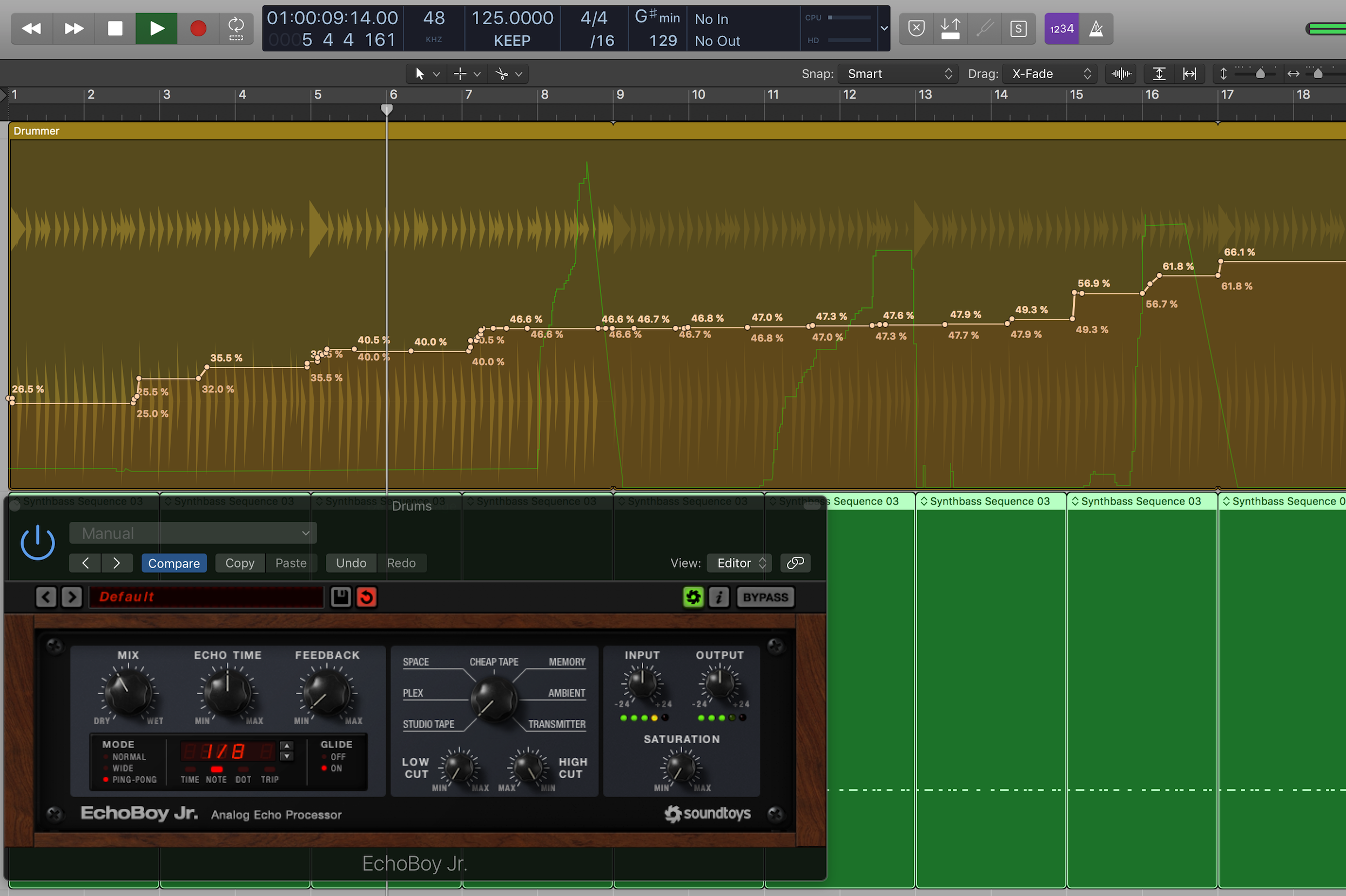Viewport: 1346px width, 896px height.
Task: Click the EchoBoy info i icon
Action: (x=719, y=597)
